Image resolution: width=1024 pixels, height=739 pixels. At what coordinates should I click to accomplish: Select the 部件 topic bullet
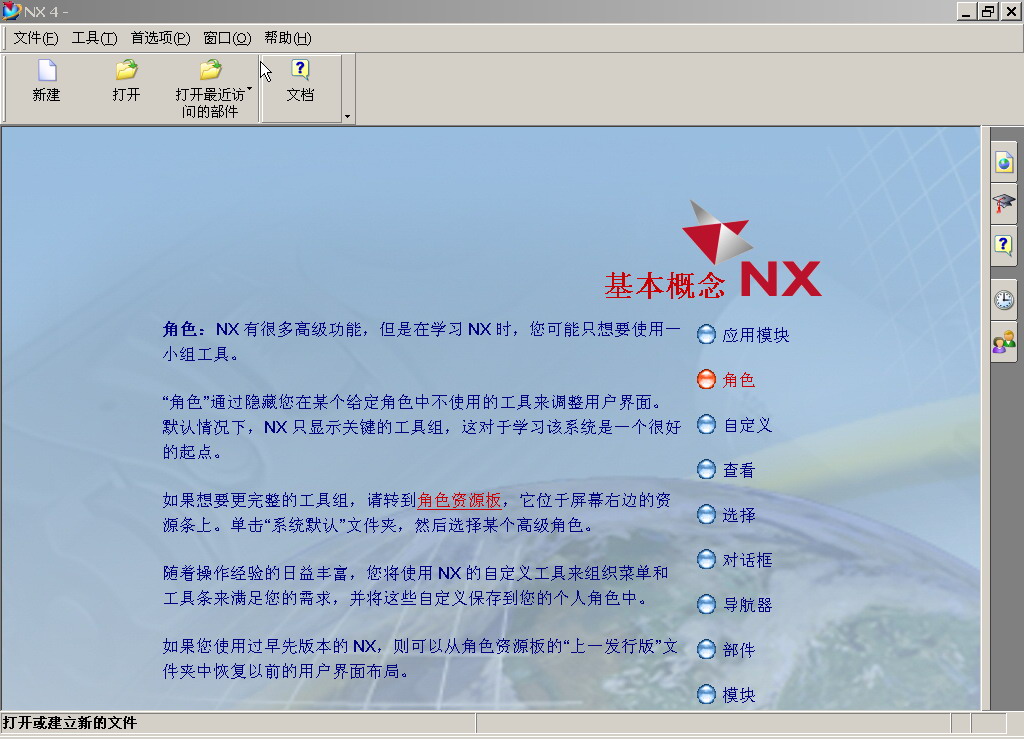[x=706, y=650]
